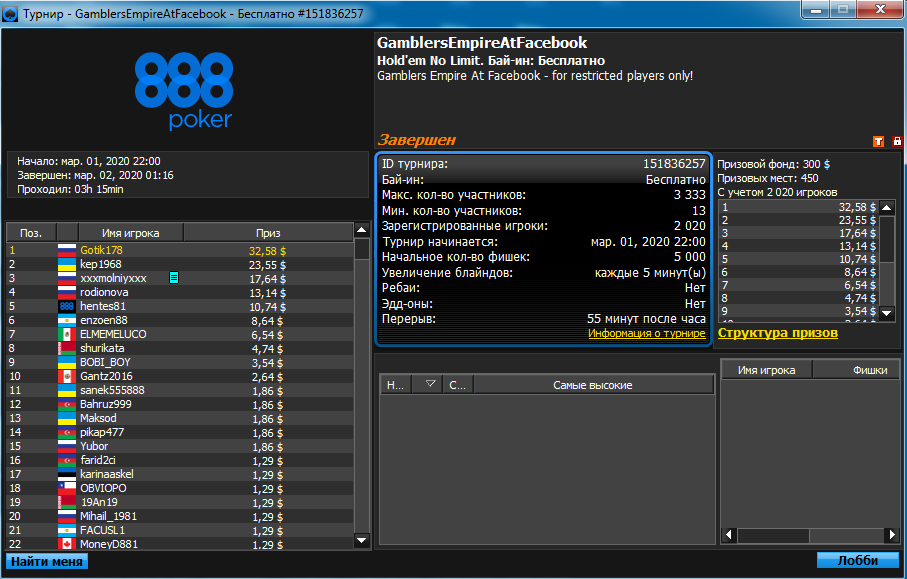The height and width of the screenshot is (579, 907).
Task: Click the prize structure scroll up arrow
Action: 887,208
